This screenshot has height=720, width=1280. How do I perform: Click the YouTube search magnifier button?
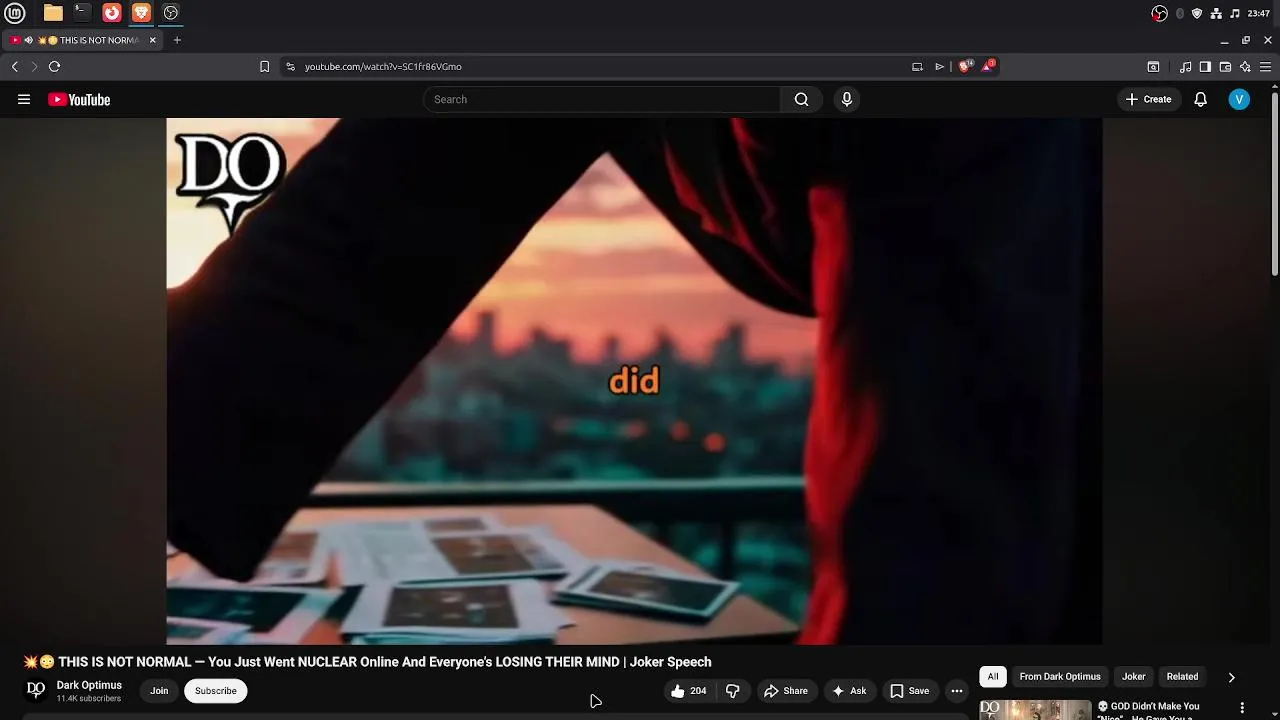801,99
